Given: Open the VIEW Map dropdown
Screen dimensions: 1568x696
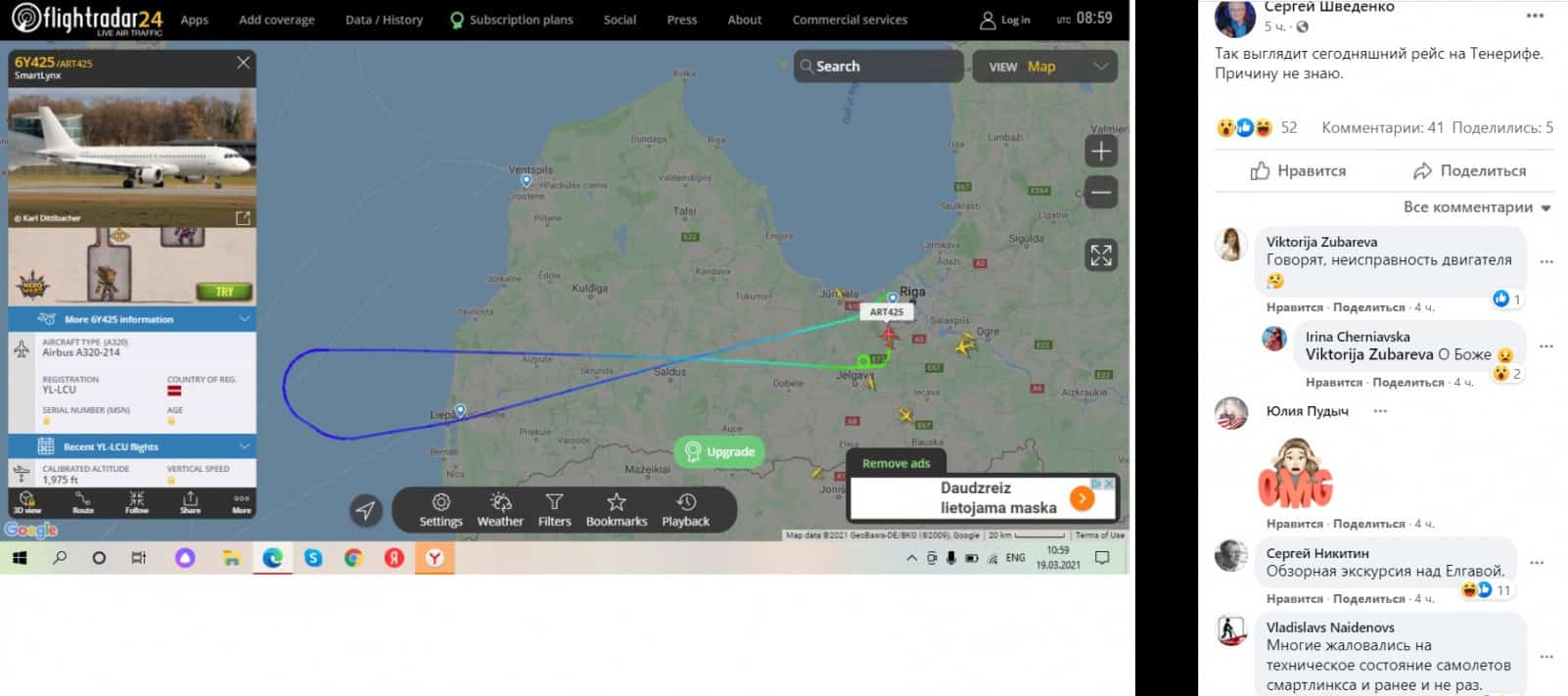Looking at the screenshot, I should click(x=1045, y=67).
